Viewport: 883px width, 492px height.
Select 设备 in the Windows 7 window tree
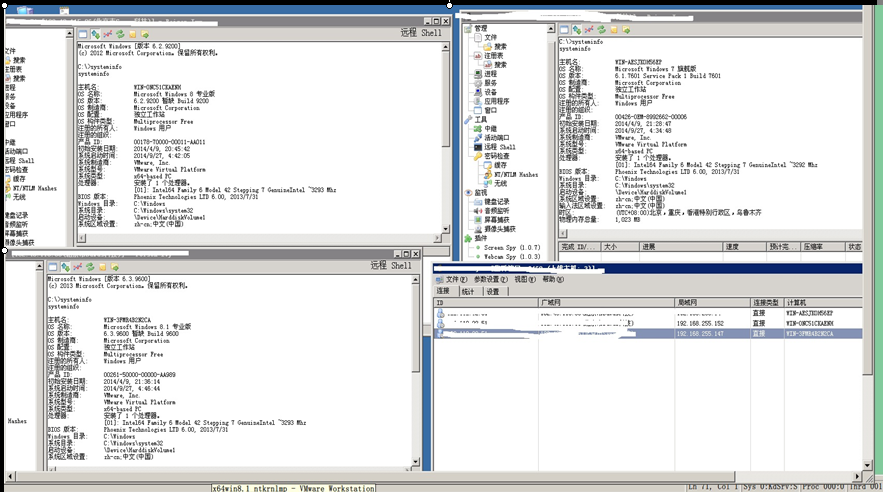(x=490, y=92)
